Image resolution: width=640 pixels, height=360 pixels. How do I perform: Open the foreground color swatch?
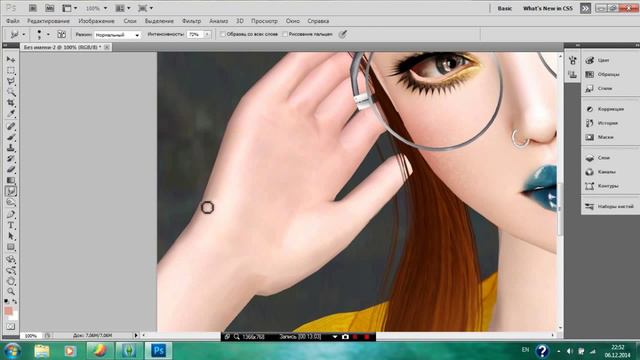point(8,311)
